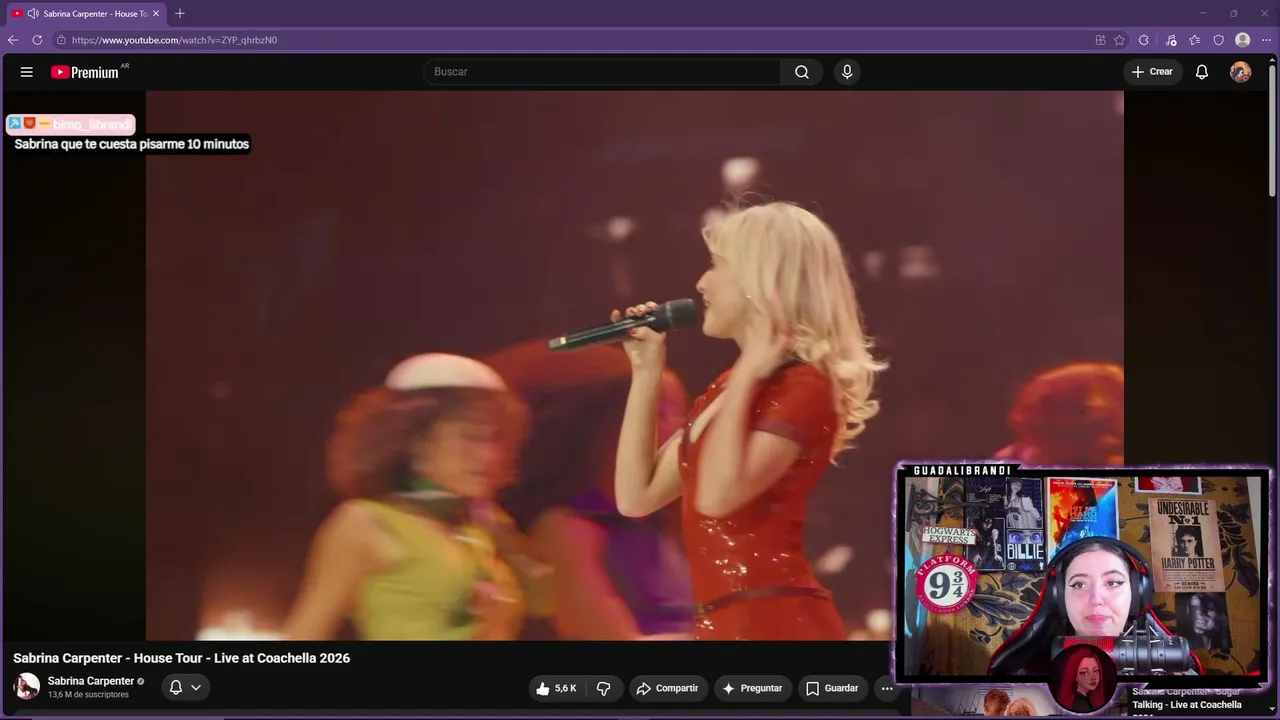The width and height of the screenshot is (1280, 720).
Task: Open the favorites list
Action: [x=1194, y=40]
